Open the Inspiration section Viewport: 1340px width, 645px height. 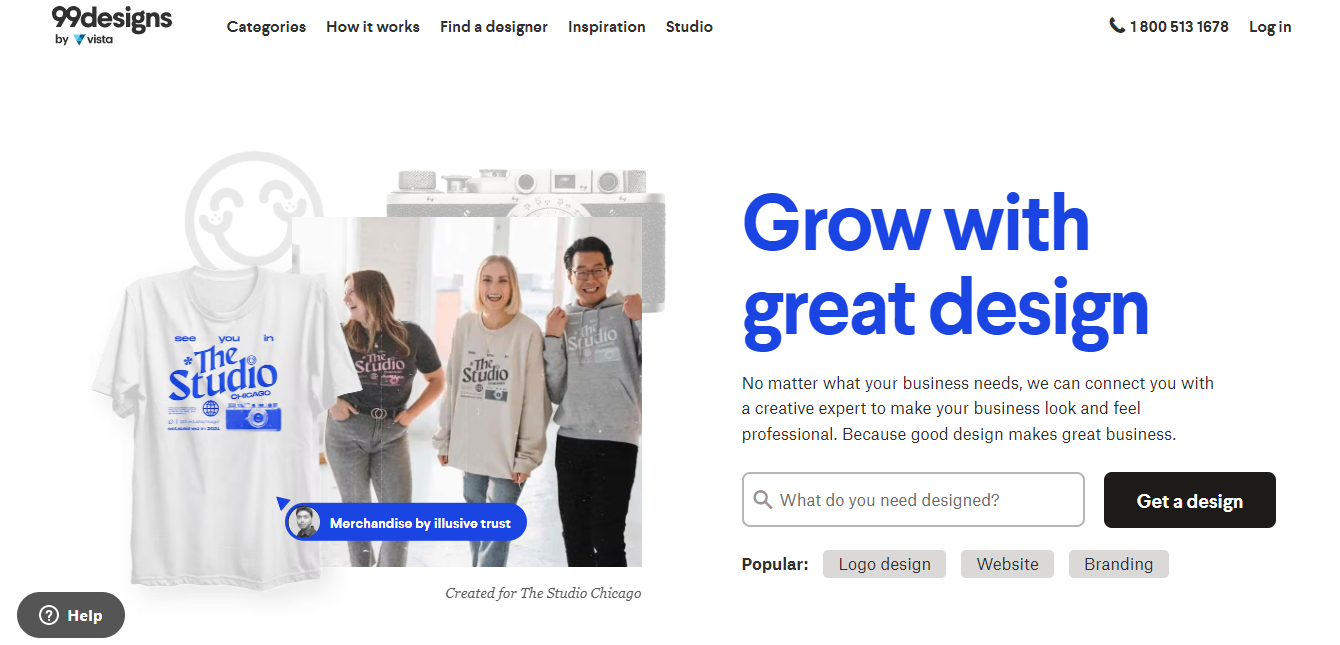(x=607, y=27)
